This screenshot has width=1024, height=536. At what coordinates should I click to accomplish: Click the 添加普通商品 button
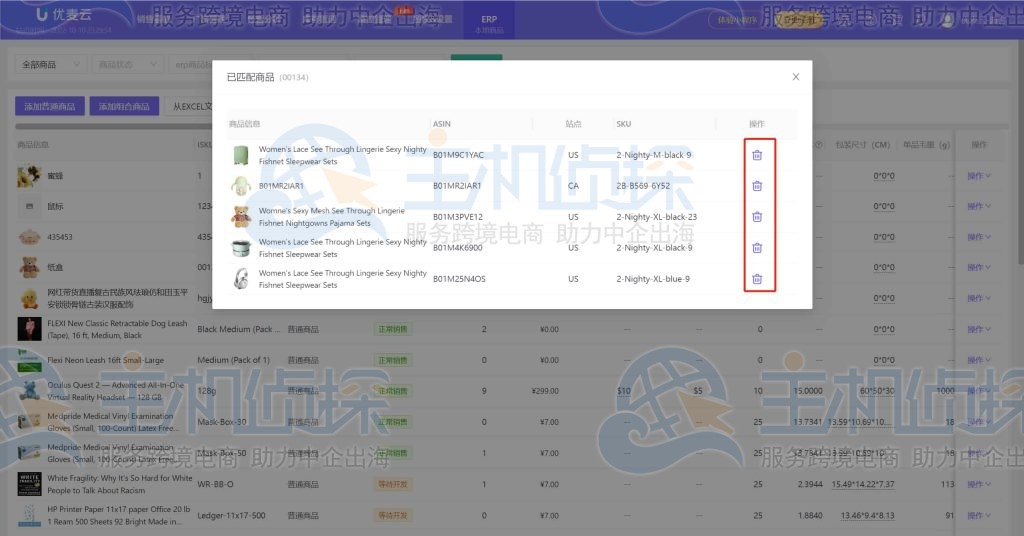pyautogui.click(x=50, y=106)
